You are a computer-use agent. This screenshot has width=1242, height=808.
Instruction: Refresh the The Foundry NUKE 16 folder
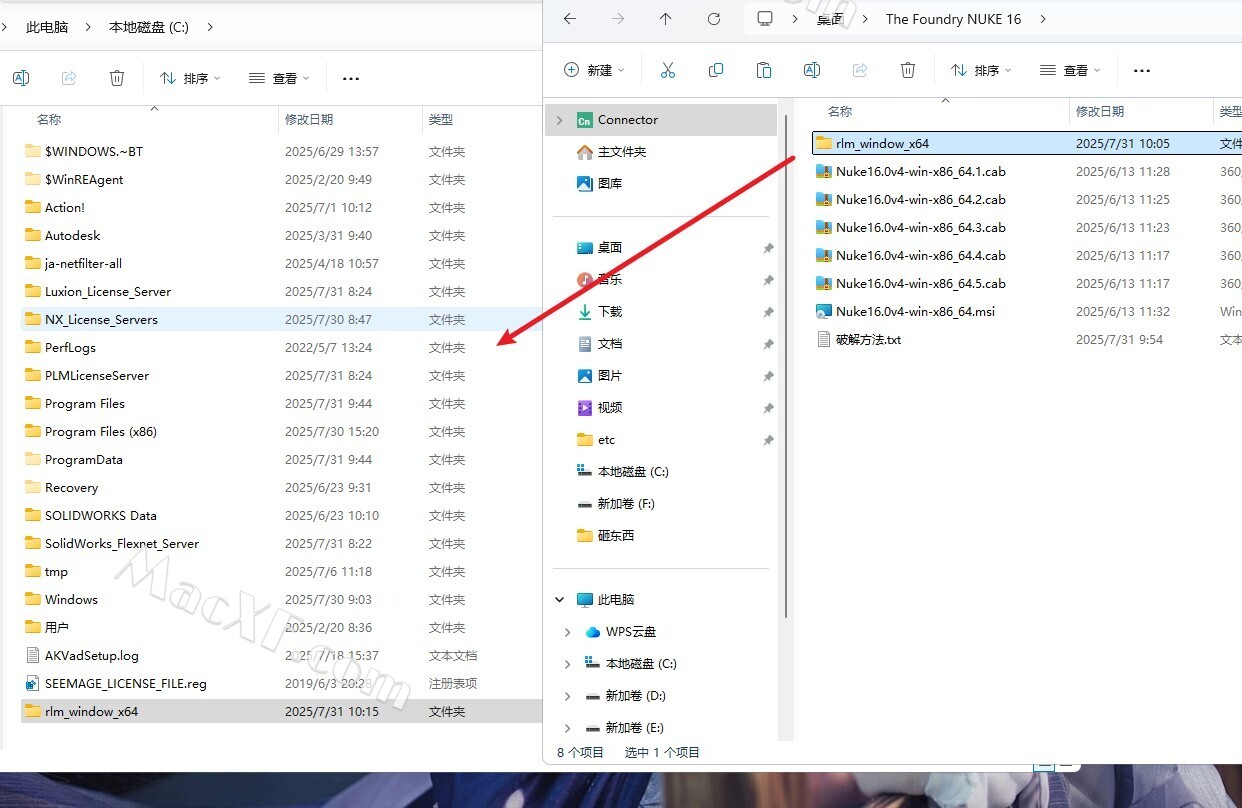point(714,19)
